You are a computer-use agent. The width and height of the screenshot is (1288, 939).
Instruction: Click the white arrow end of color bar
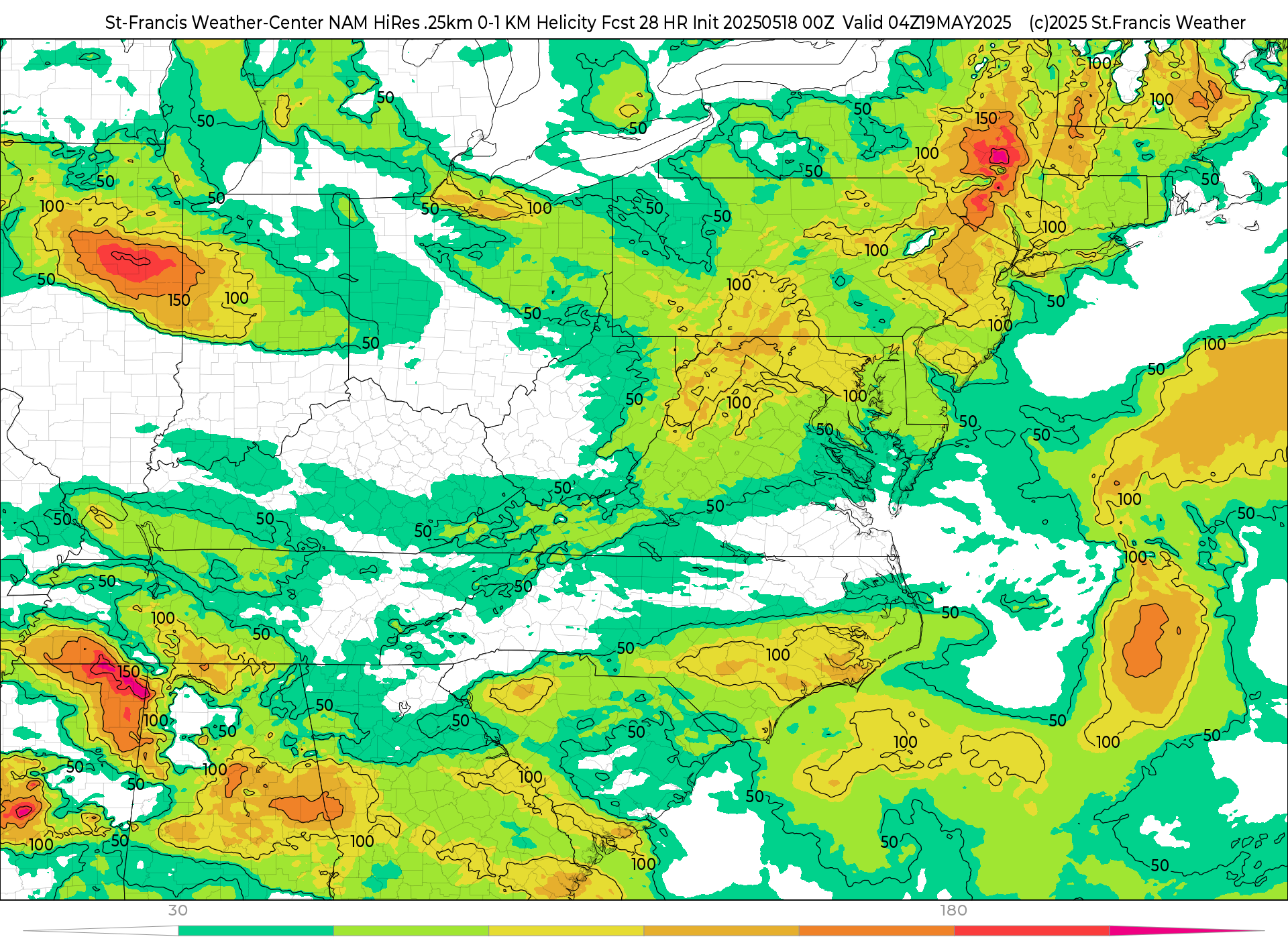tap(101, 930)
